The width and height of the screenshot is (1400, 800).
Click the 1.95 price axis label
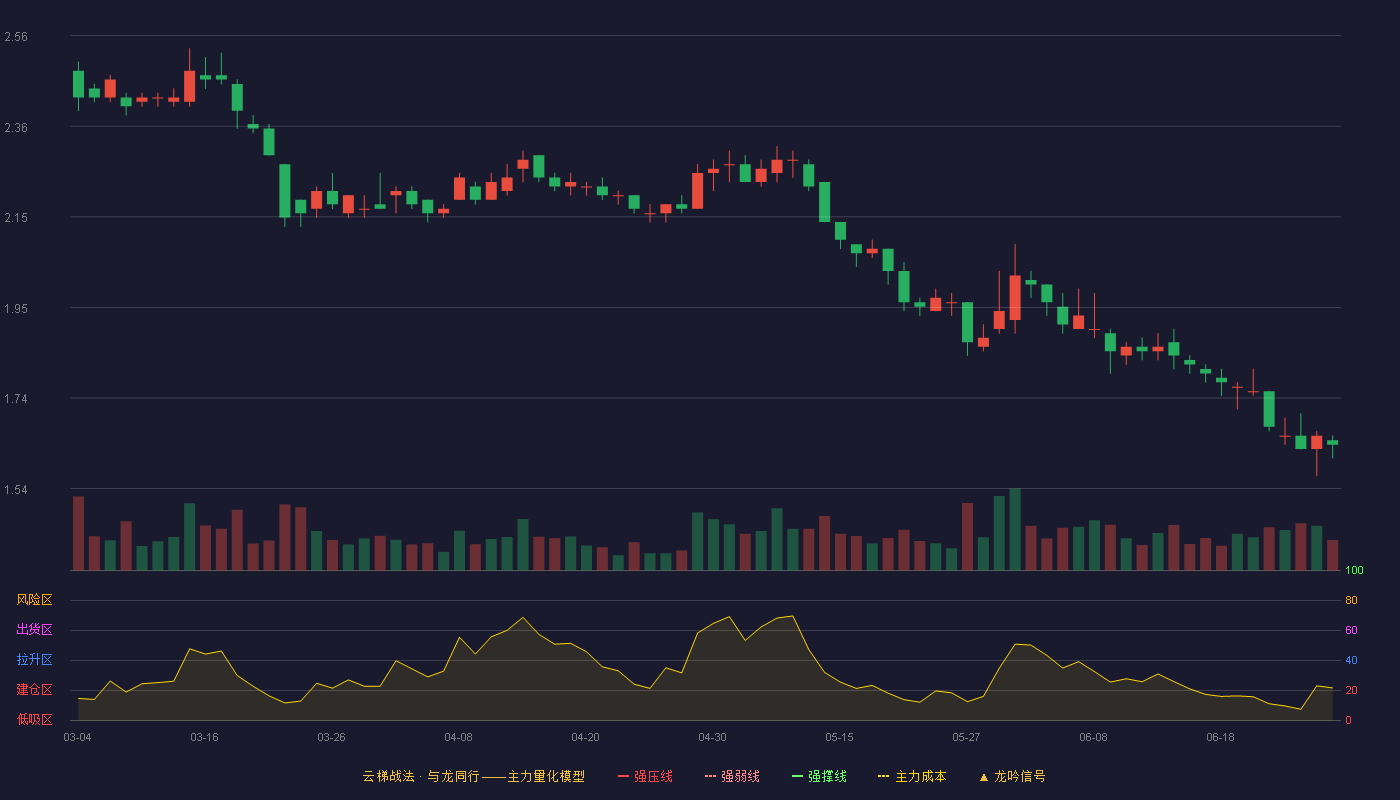click(16, 309)
